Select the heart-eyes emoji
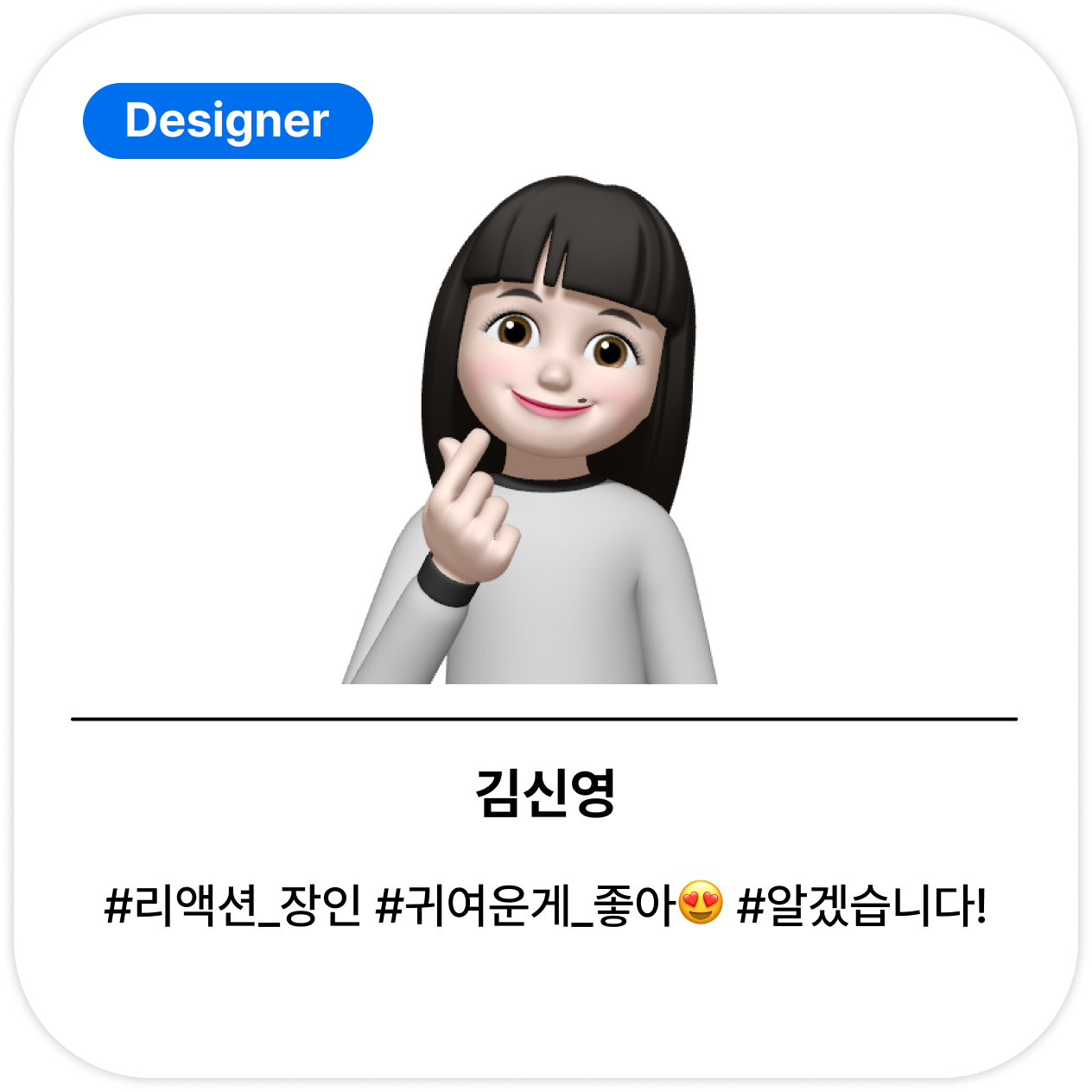The height and width of the screenshot is (1092, 1092). [701, 904]
